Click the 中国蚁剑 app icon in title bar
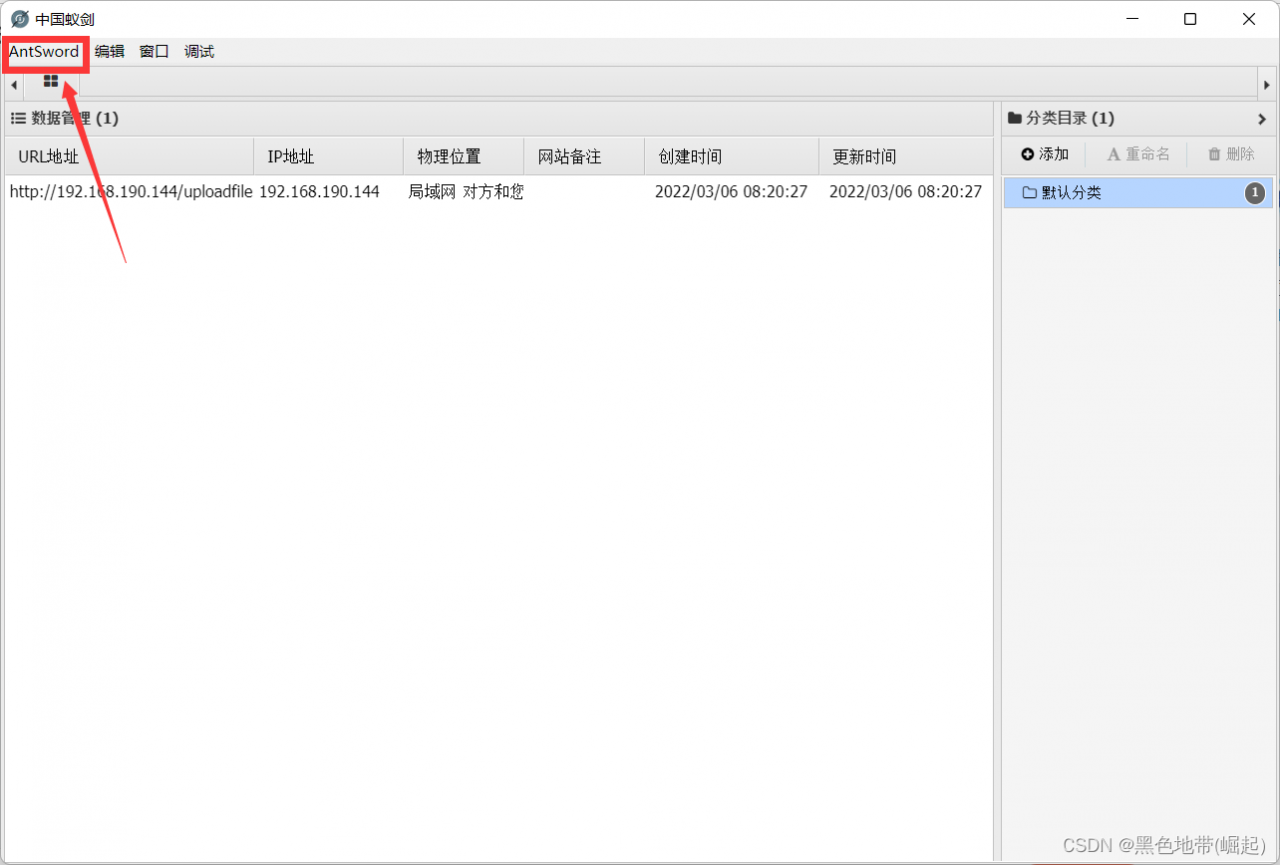This screenshot has width=1280, height=865. [x=19, y=19]
